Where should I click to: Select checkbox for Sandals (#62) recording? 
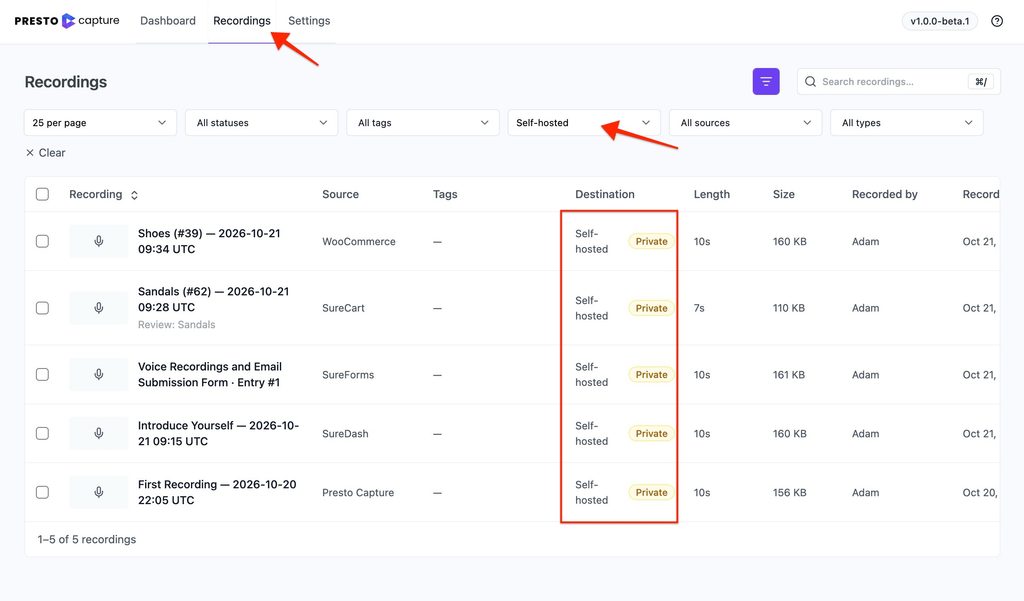(x=42, y=308)
